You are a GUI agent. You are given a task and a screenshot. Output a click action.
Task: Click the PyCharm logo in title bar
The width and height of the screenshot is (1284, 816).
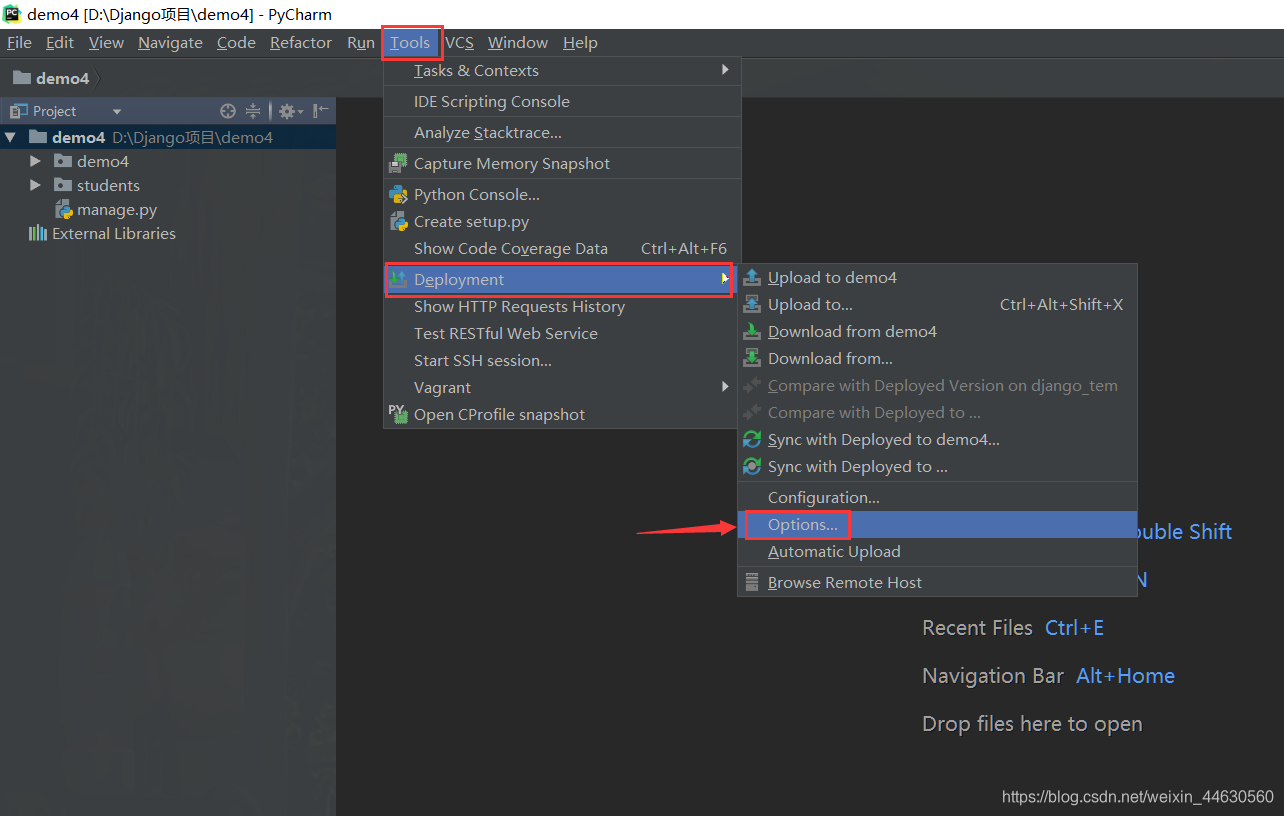[12, 14]
